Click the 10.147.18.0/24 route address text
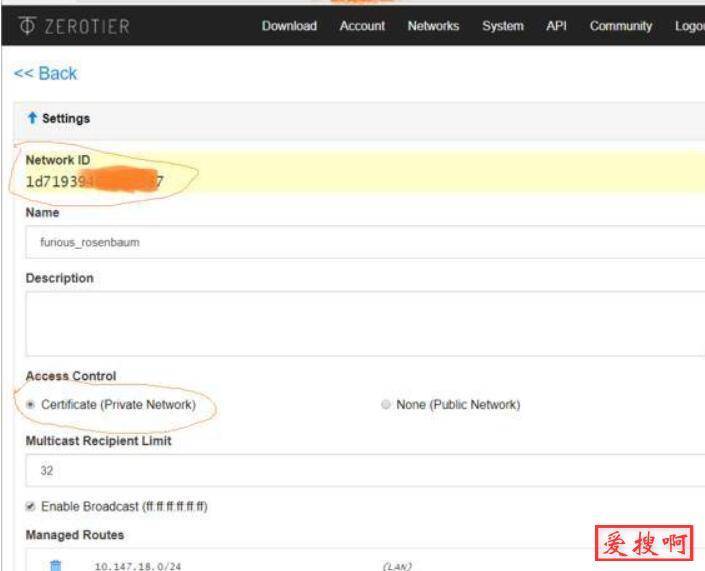705x571 pixels. [137, 566]
